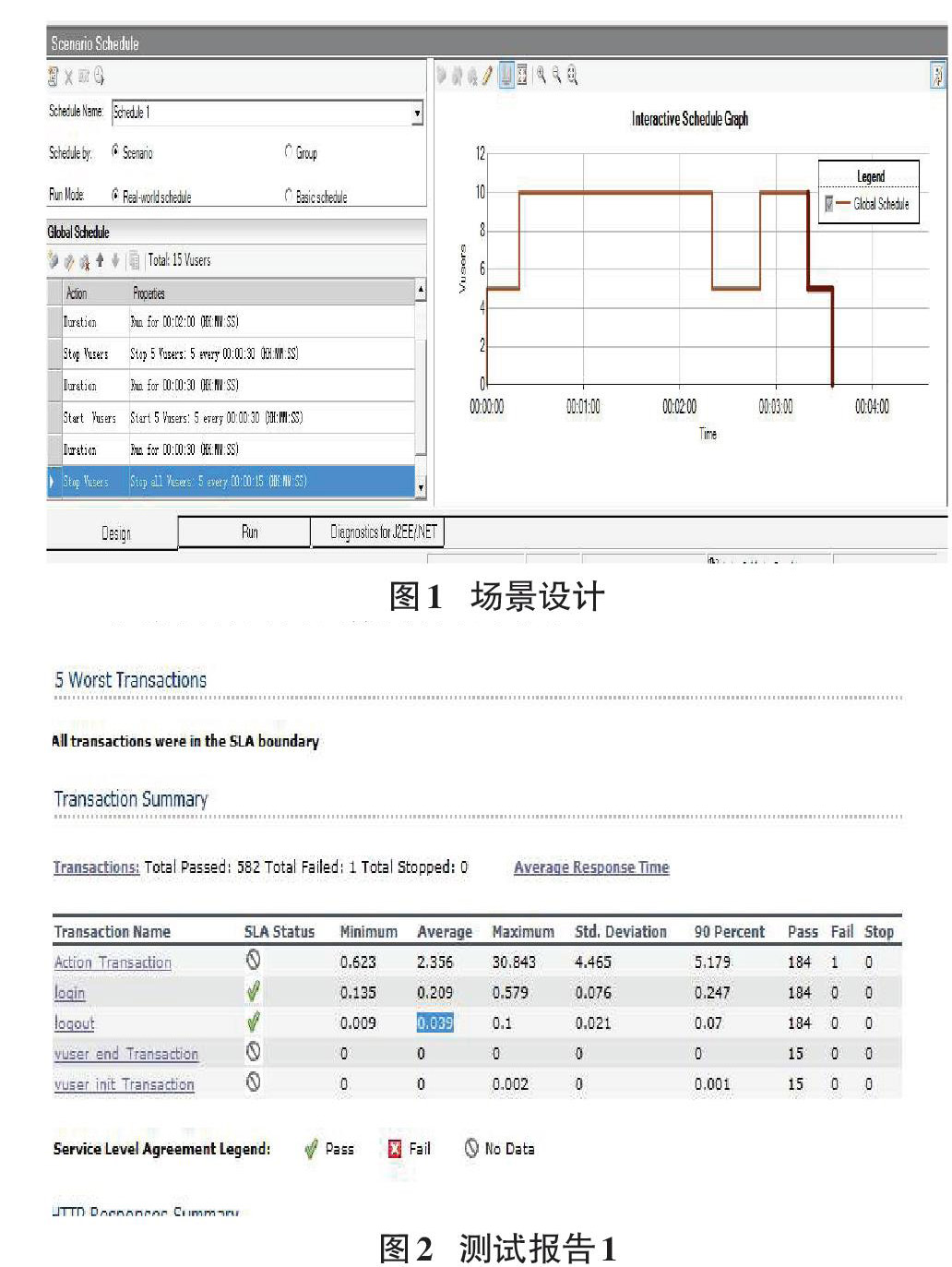Select first Duration row Run for 00:02:00
Screen dimensions: 952x1267
pyautogui.click(x=232, y=322)
